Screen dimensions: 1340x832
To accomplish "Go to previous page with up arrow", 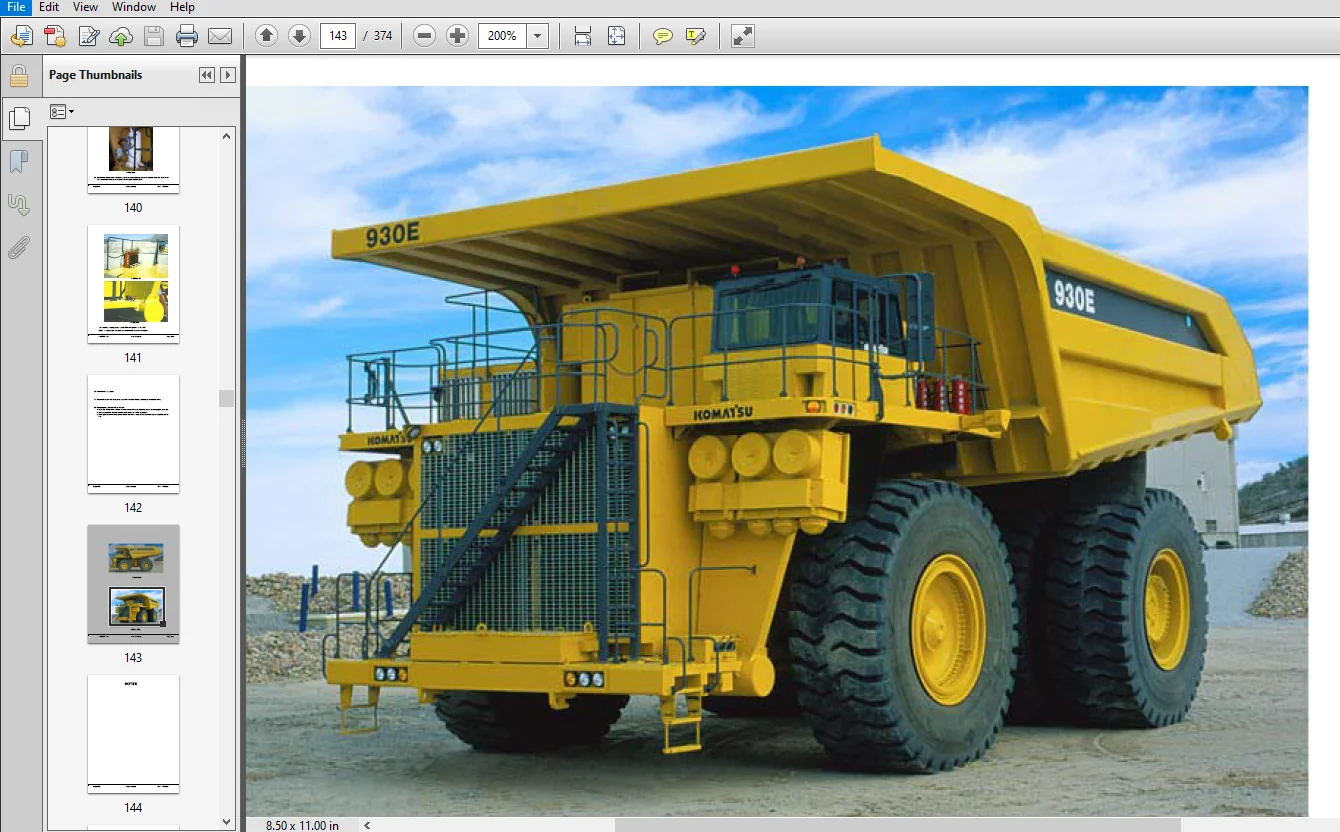I will (x=266, y=36).
